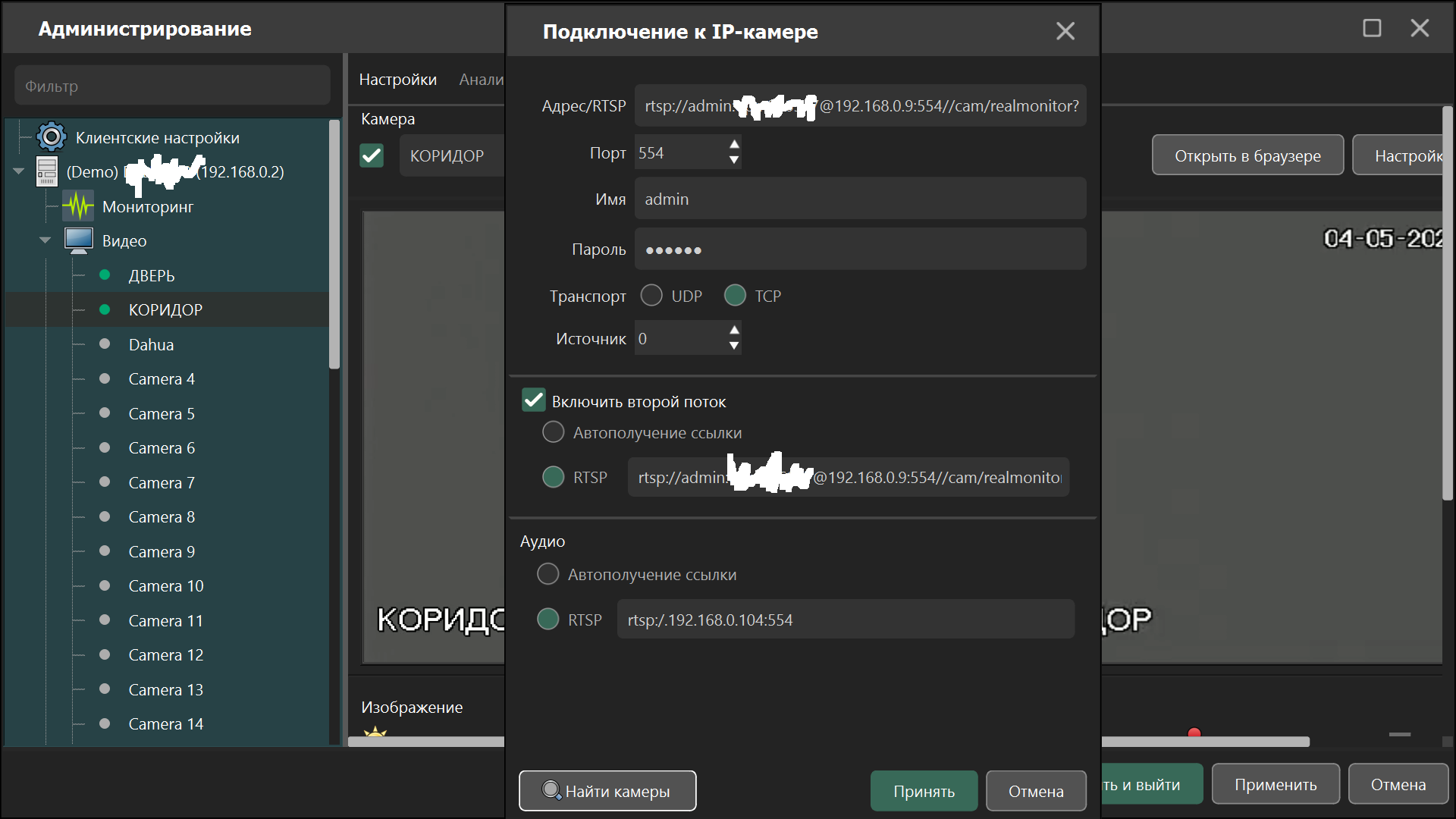
Task: Switch to the Настройки tab
Action: [x=397, y=80]
